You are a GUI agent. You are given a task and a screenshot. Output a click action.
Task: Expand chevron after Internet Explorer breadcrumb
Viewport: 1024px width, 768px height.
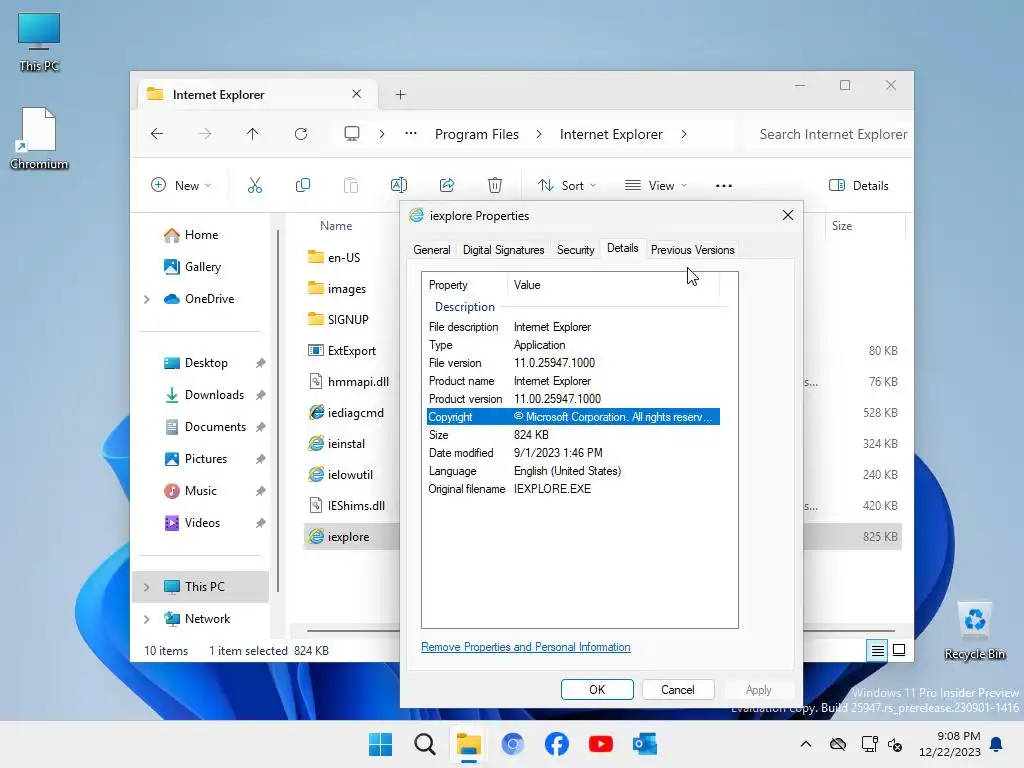click(x=684, y=134)
